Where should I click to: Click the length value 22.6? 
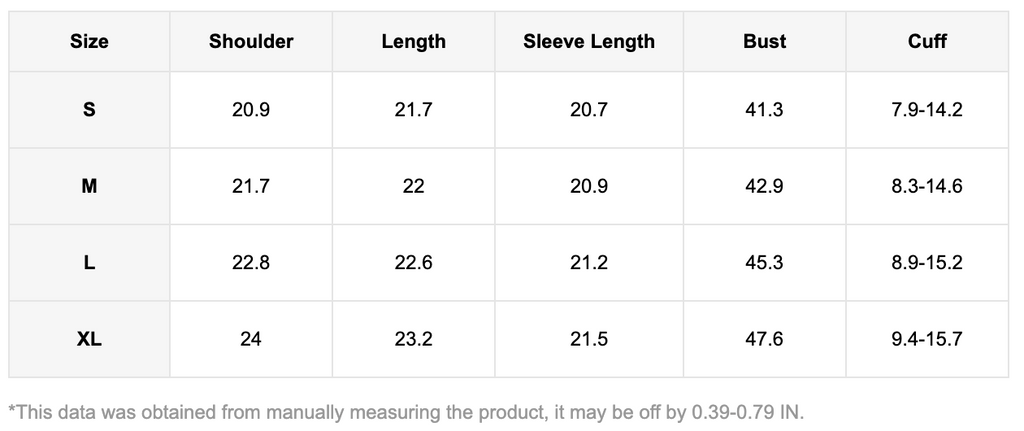coord(413,263)
